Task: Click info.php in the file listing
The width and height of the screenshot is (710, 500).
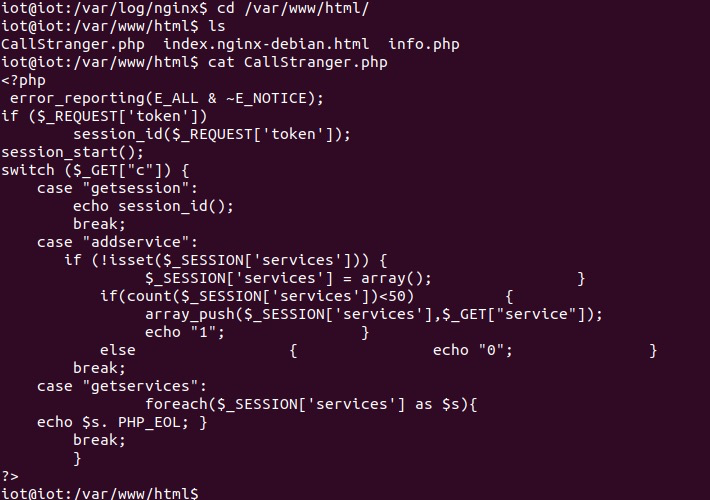Action: 424,44
